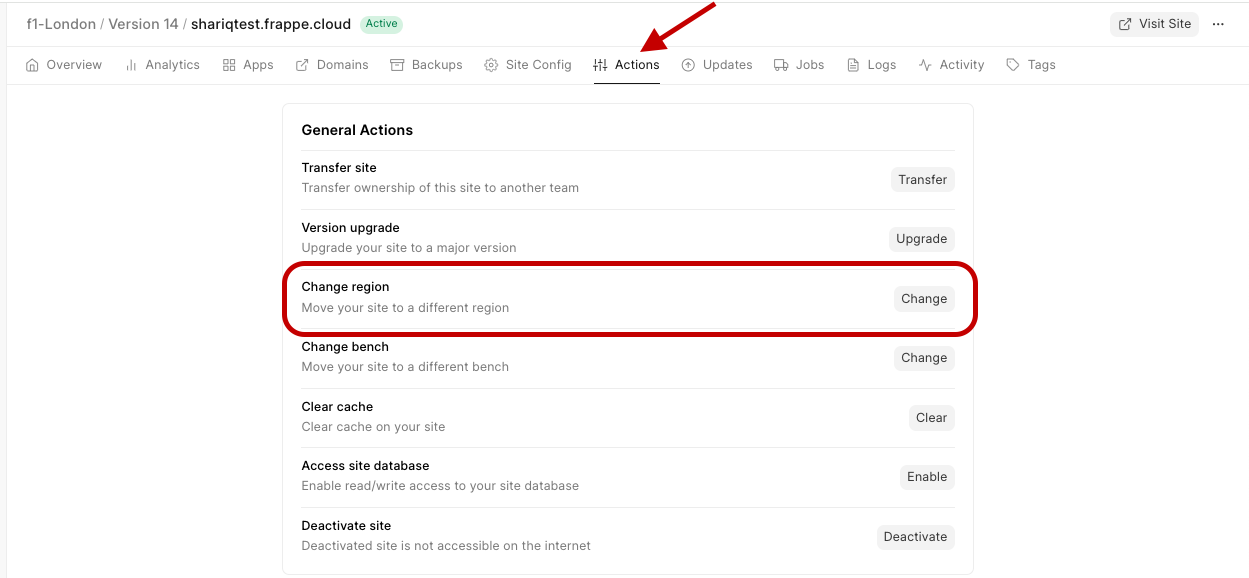
Task: Click the Logs document icon
Action: [853, 65]
